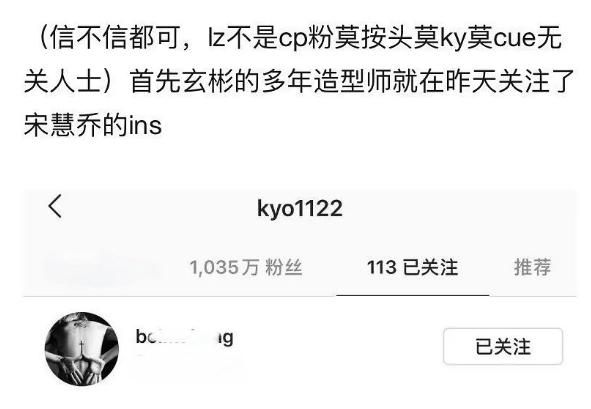
Task: Click the blurred name line under the username
Action: (x=187, y=359)
